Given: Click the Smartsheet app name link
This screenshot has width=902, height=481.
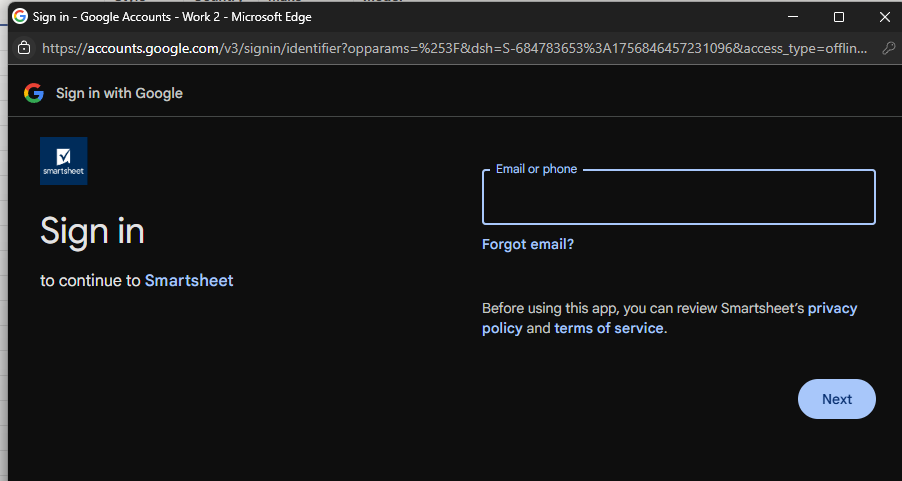Looking at the screenshot, I should coord(189,281).
